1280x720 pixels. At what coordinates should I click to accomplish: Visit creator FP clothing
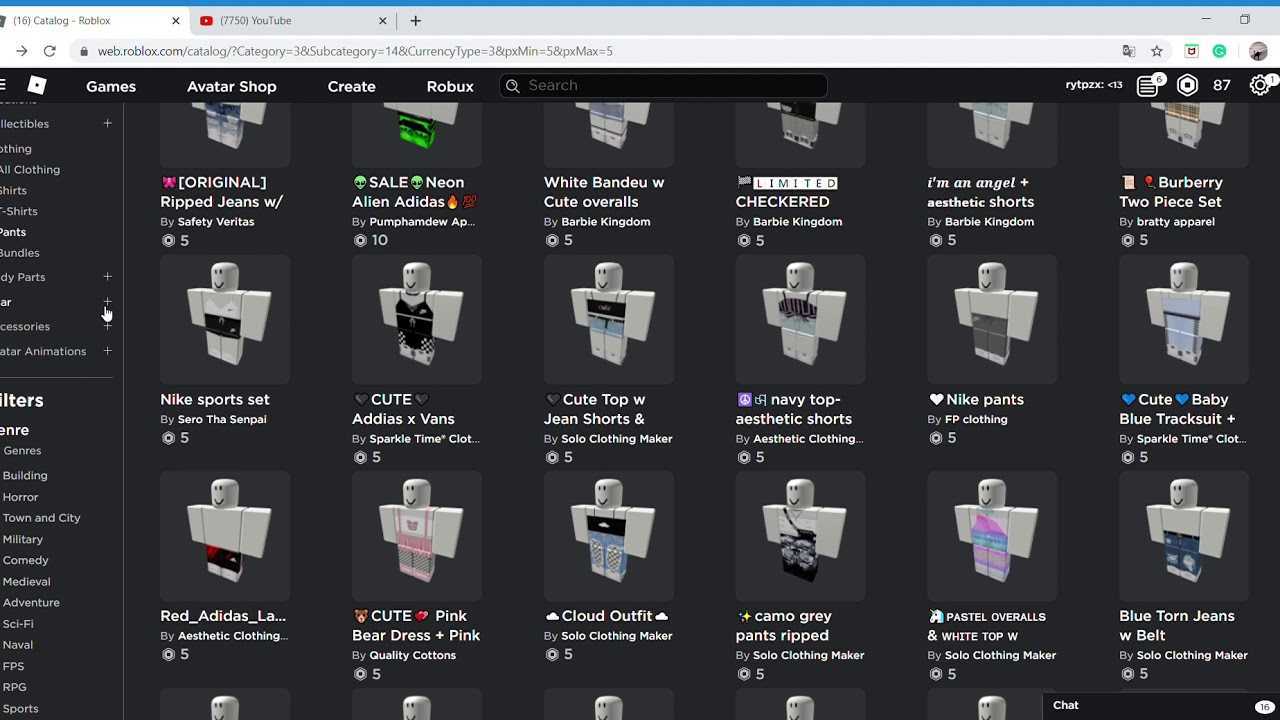[x=976, y=419]
